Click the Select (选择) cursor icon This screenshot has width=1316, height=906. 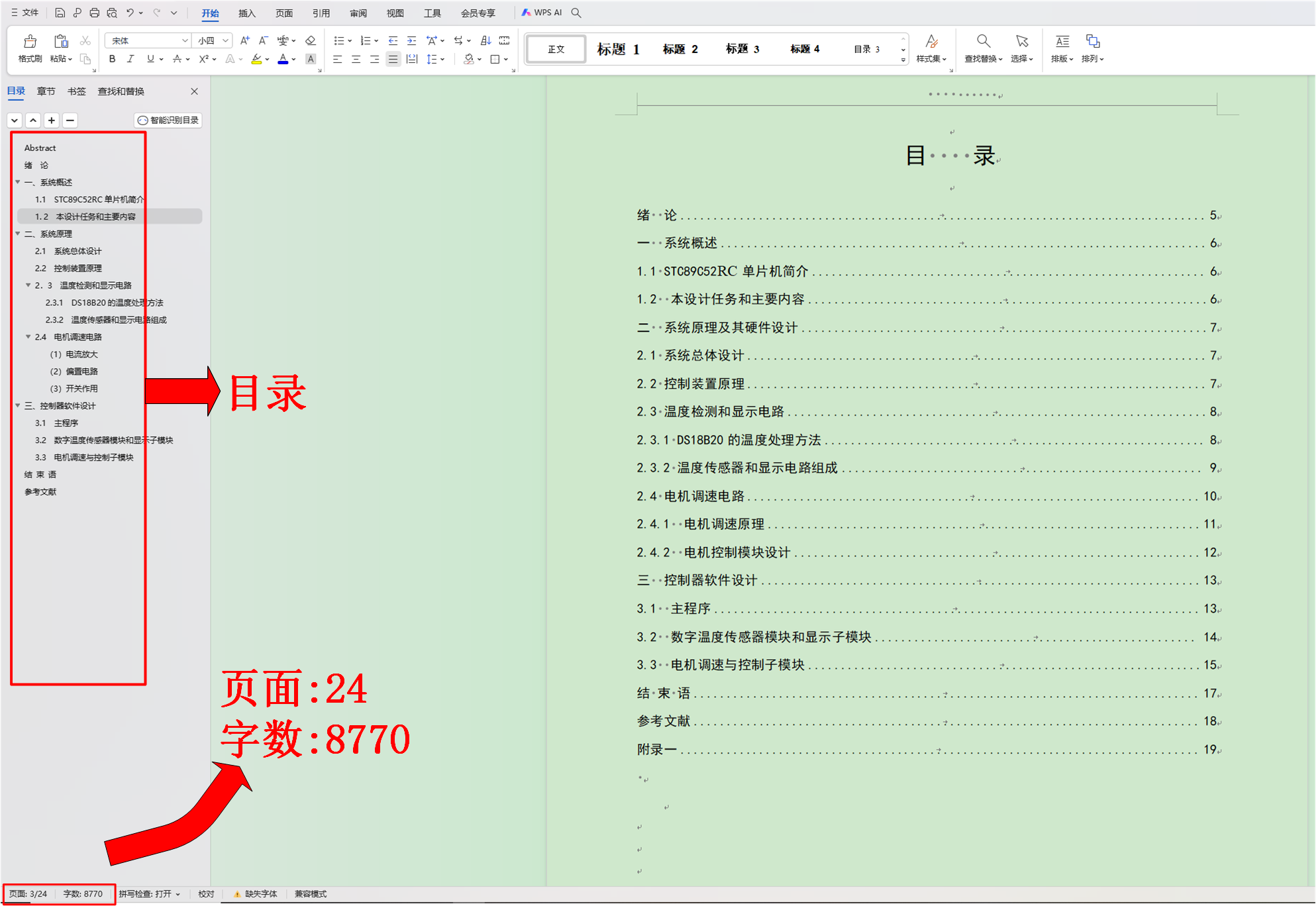point(1022,42)
